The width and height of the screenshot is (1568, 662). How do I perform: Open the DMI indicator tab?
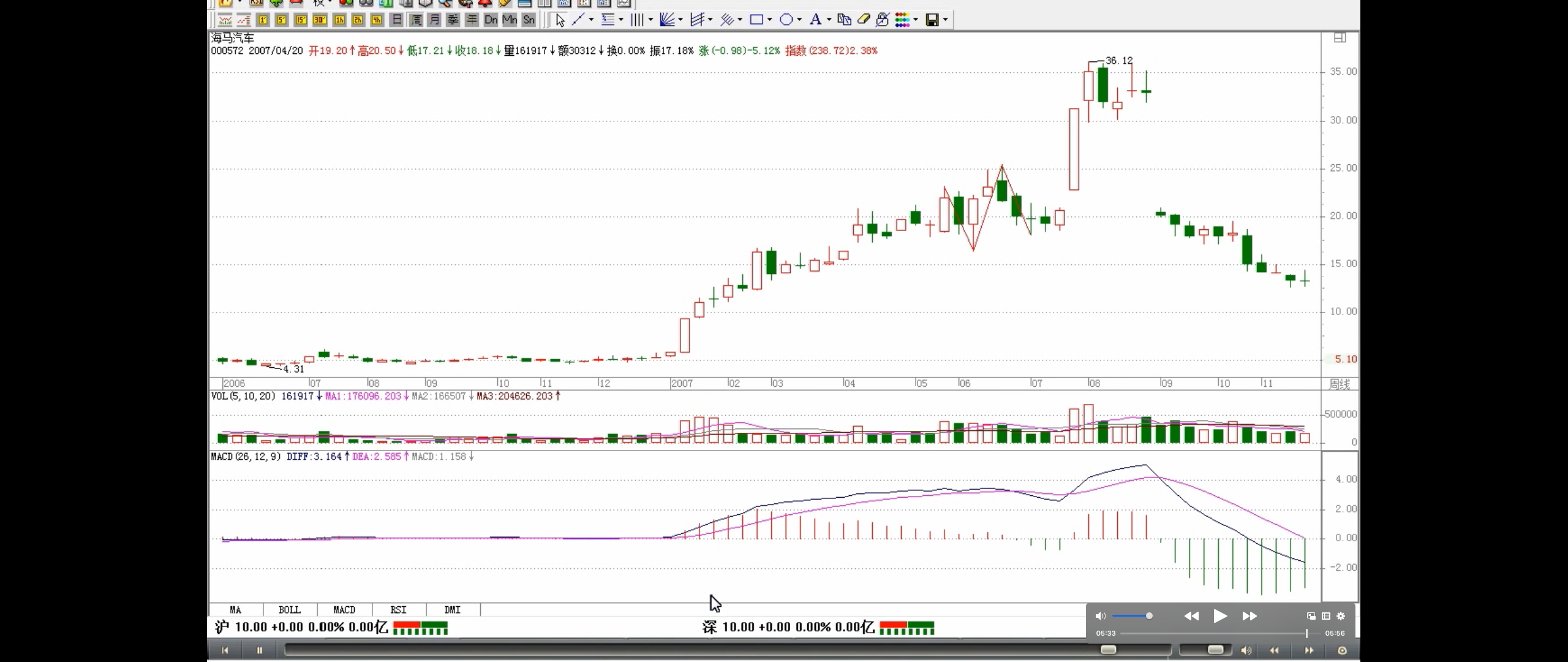(453, 610)
